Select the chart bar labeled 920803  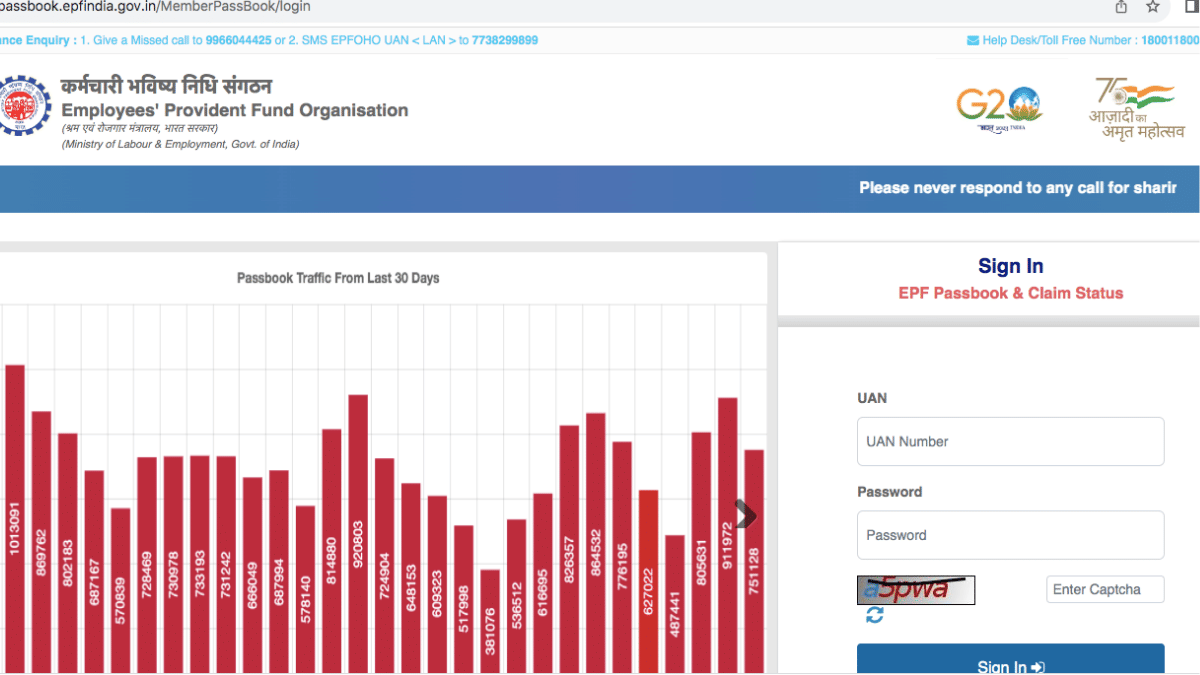[x=358, y=530]
